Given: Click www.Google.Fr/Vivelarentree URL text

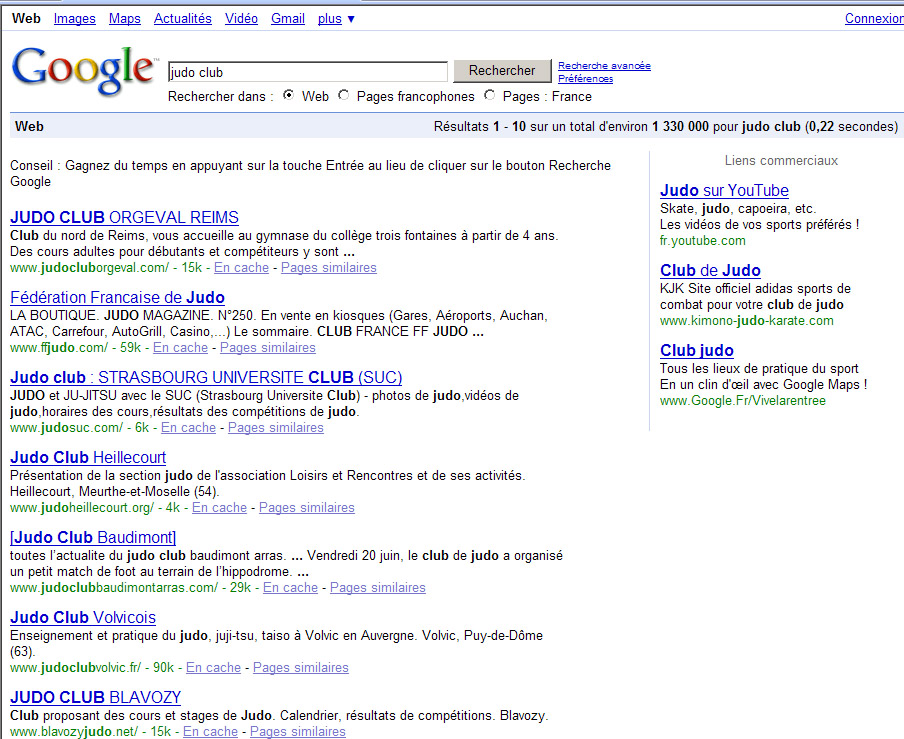Looking at the screenshot, I should (743, 401).
